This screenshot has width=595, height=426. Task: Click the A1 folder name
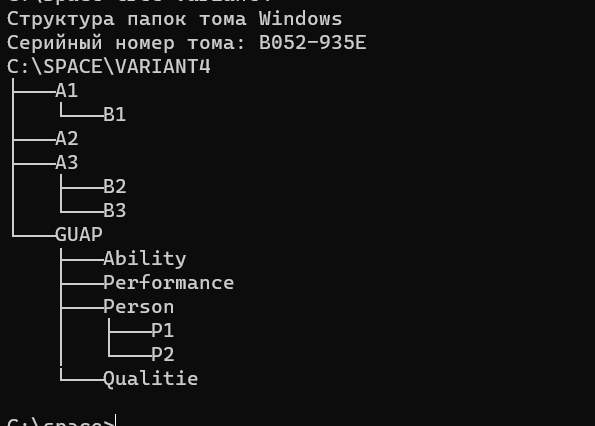(67, 91)
